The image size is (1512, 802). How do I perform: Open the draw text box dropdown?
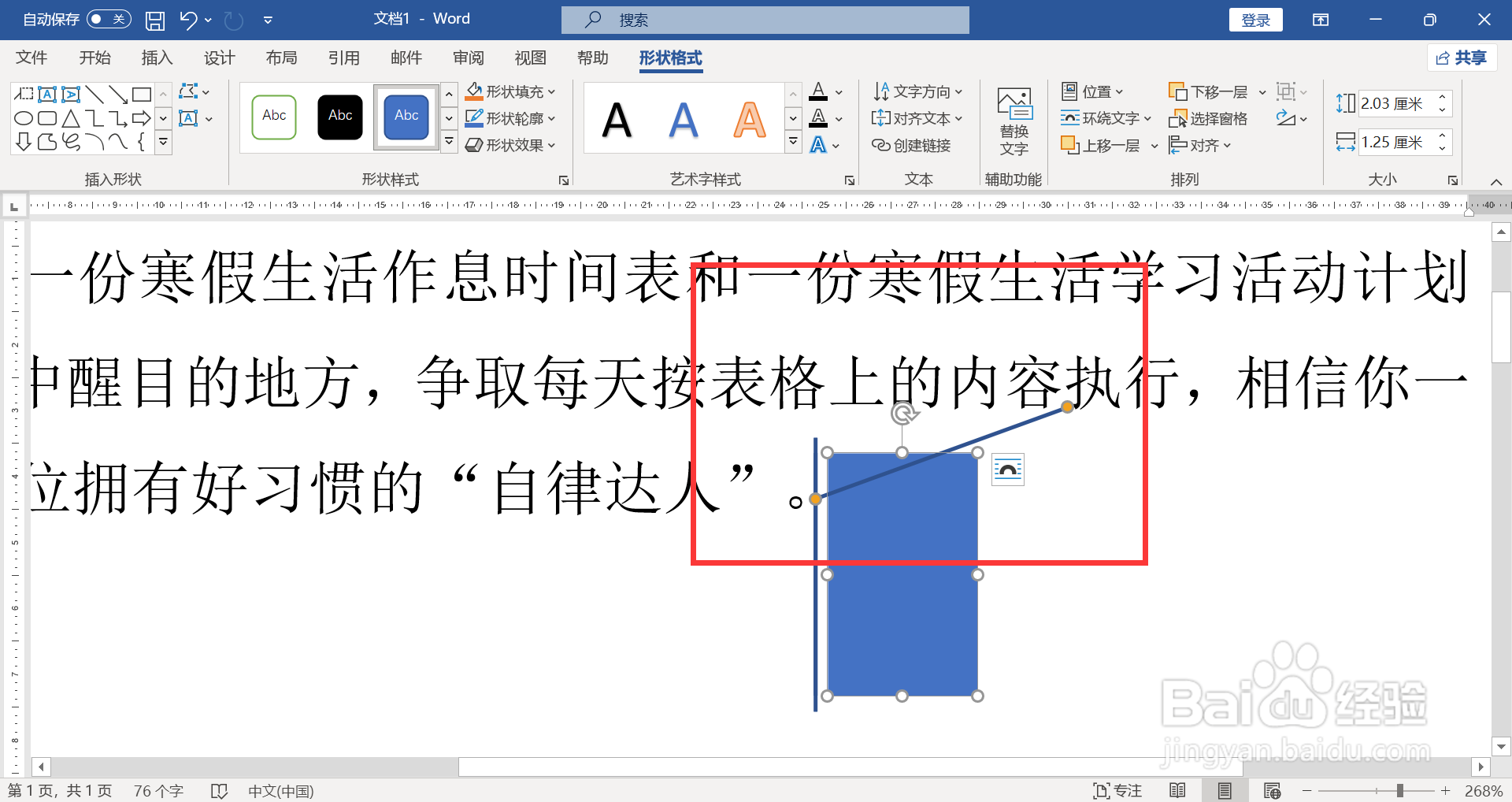click(196, 119)
